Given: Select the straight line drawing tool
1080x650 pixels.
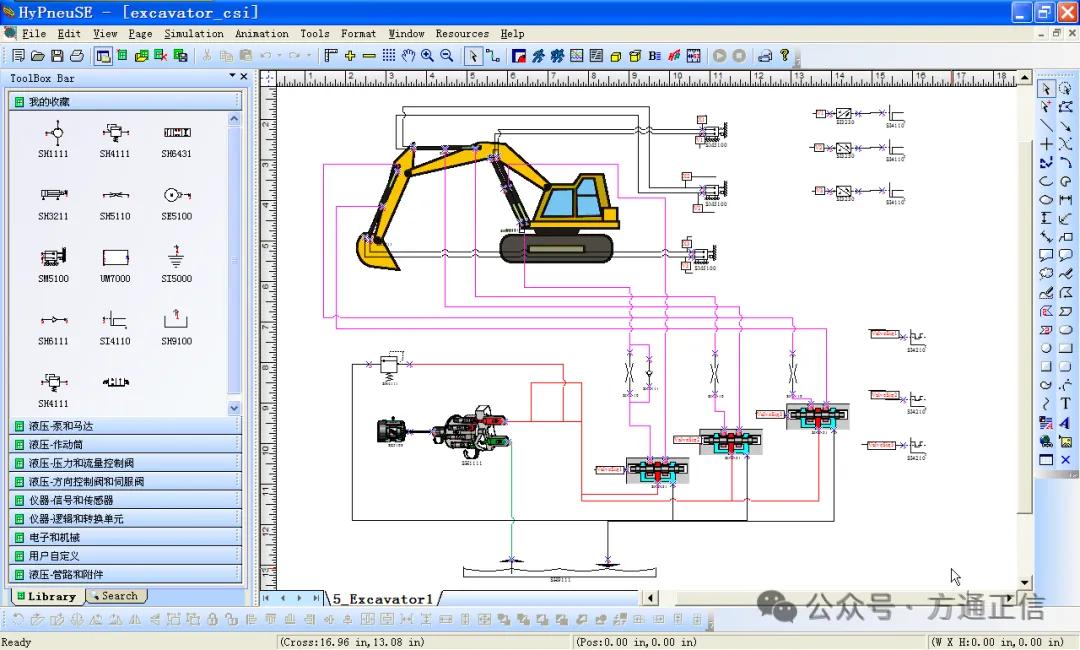Looking at the screenshot, I should [1046, 125].
